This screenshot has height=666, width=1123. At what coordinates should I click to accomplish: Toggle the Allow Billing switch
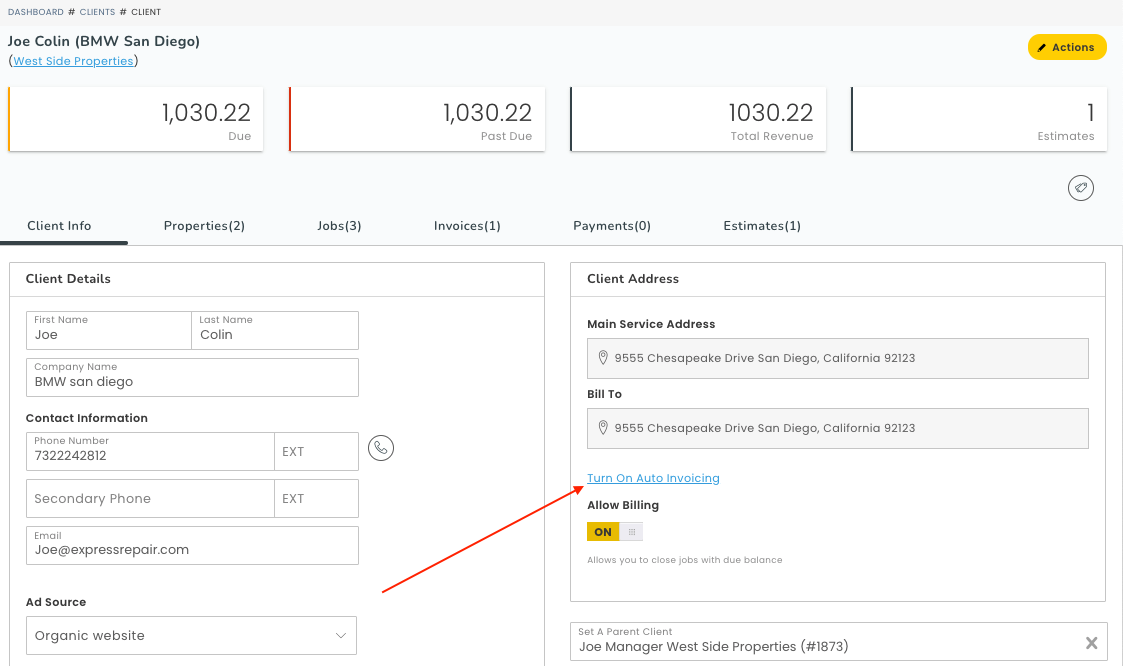[614, 532]
